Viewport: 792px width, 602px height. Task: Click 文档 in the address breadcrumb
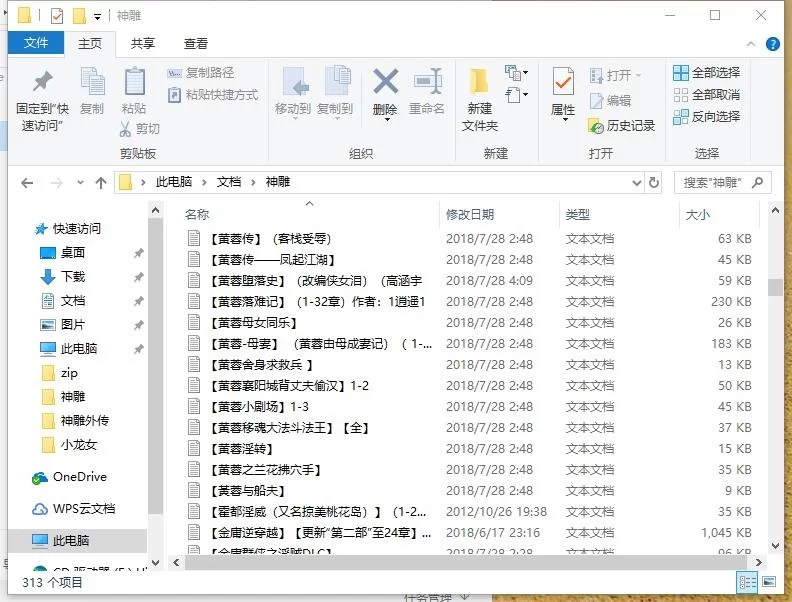point(229,182)
